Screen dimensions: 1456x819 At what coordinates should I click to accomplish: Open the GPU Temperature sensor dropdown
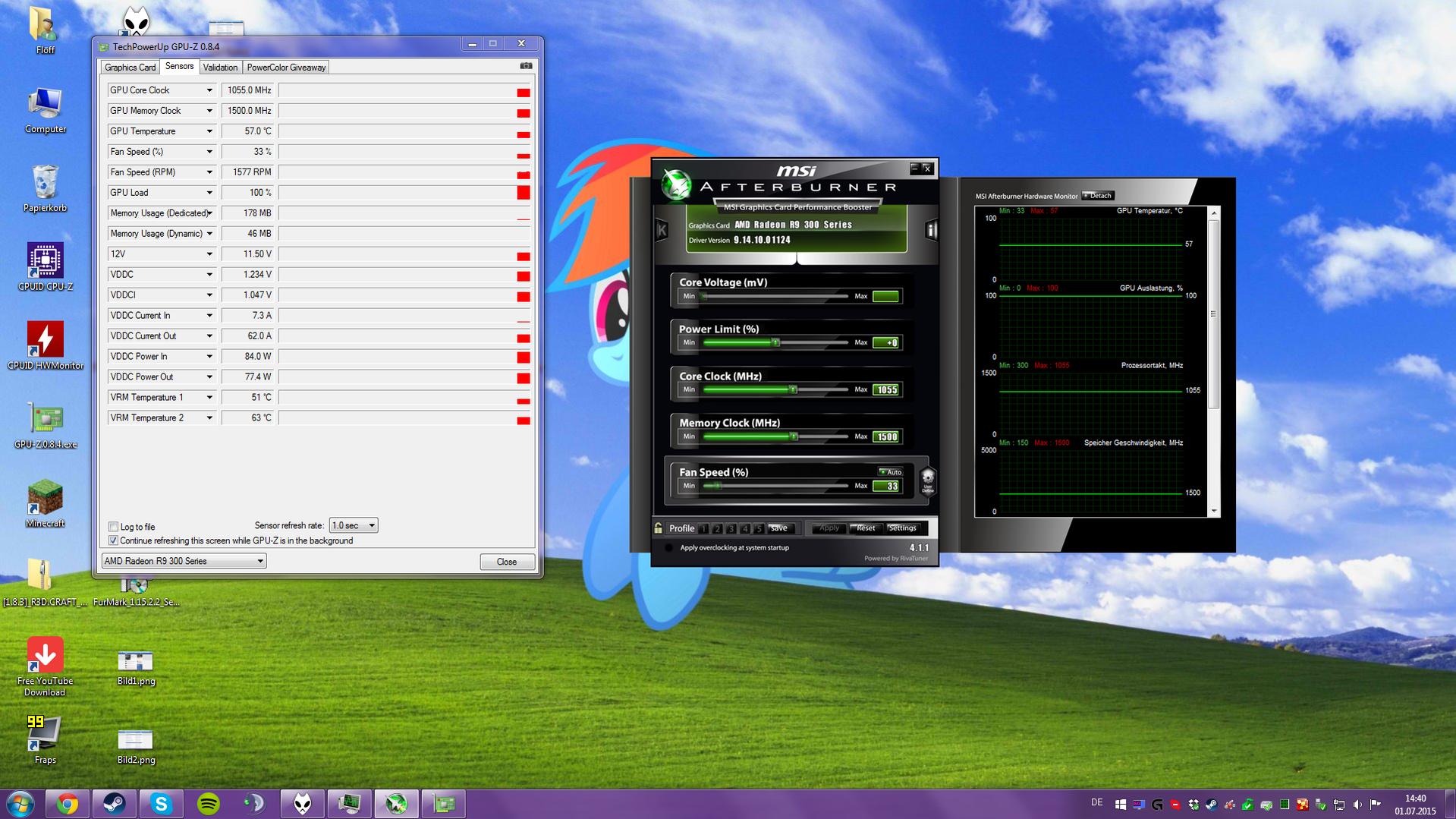[209, 131]
